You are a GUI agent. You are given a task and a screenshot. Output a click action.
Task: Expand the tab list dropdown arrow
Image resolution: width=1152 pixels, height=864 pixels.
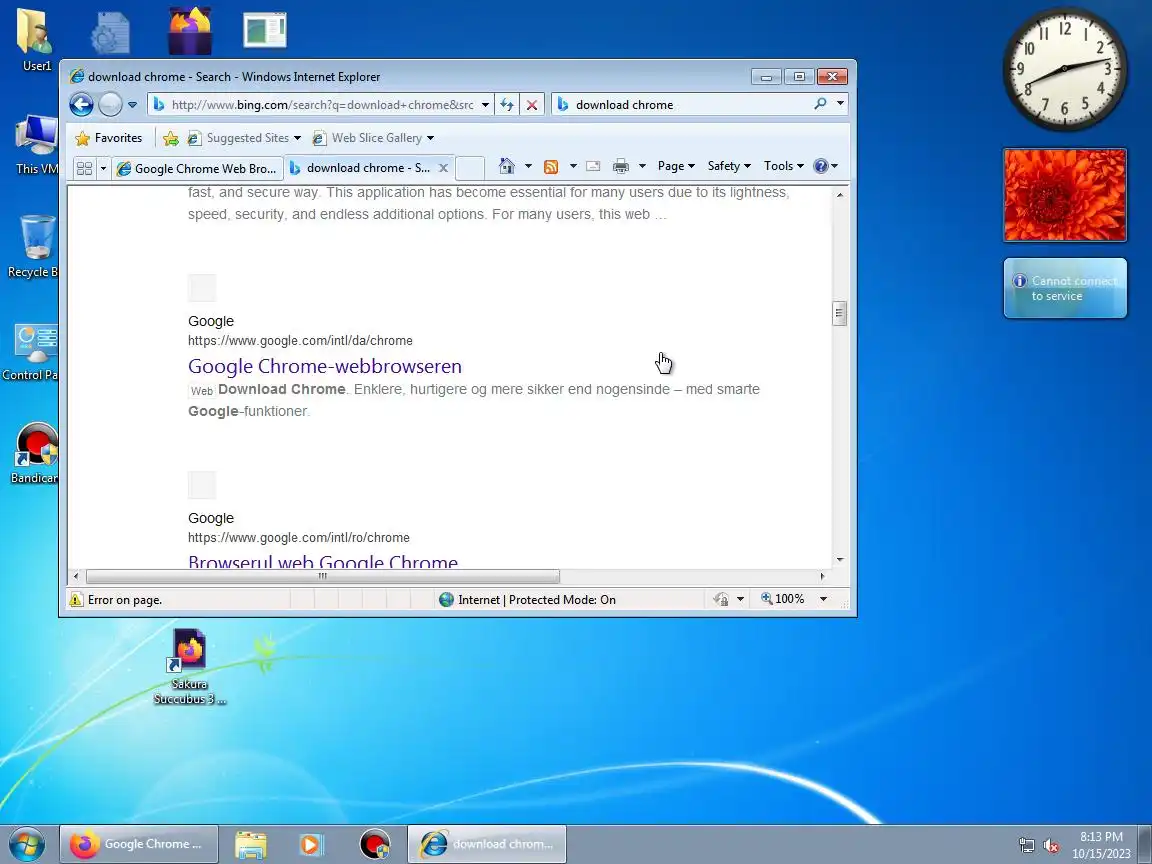point(104,168)
